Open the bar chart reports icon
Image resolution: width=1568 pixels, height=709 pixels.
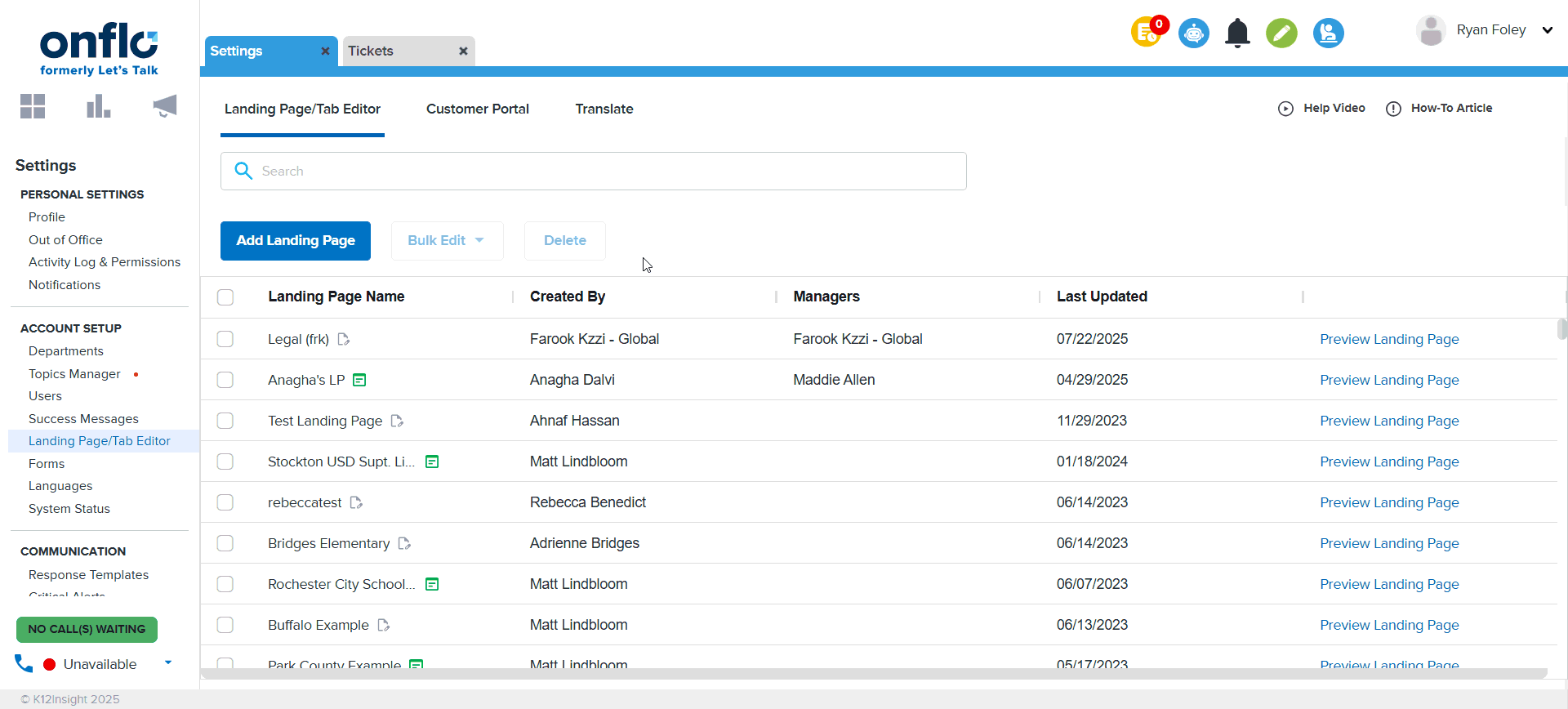(x=98, y=106)
